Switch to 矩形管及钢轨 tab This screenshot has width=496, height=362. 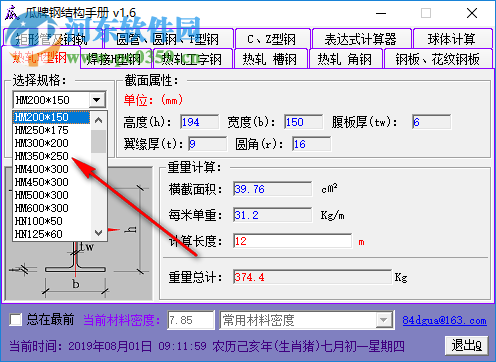(53, 39)
